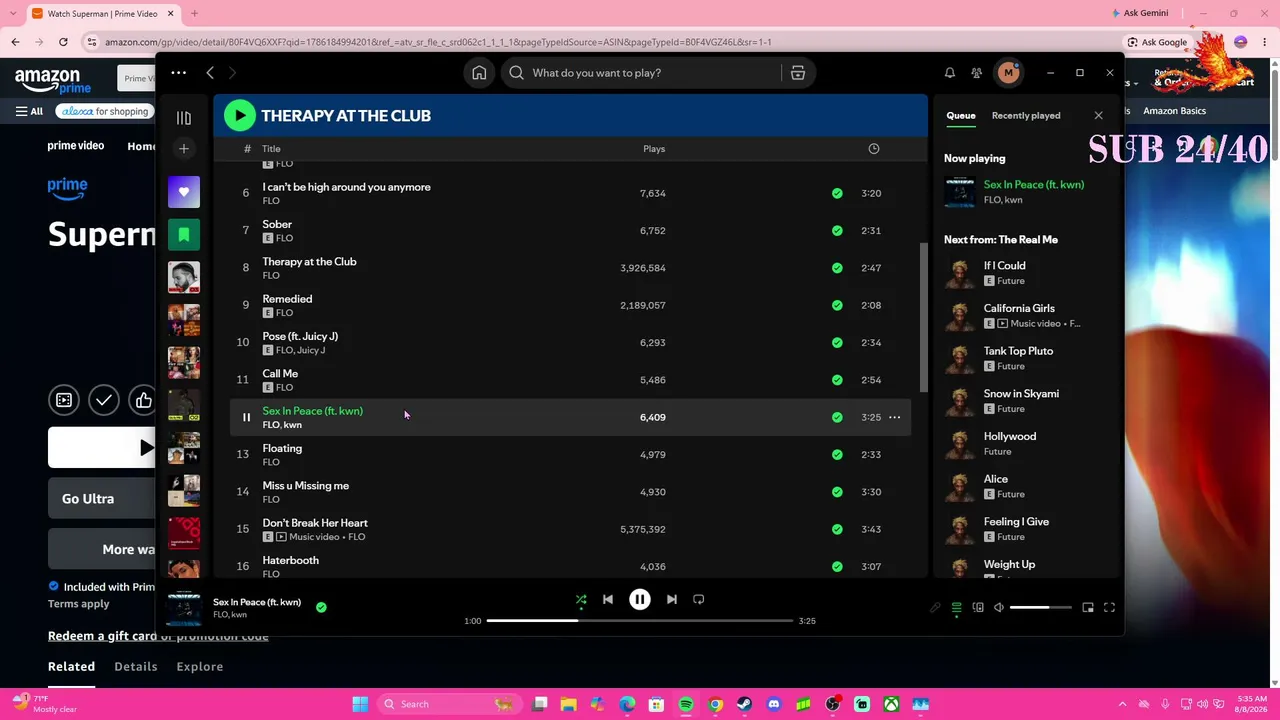Select Snow in Skyami in the queue
This screenshot has height=720, width=1280.
coord(1025,401)
